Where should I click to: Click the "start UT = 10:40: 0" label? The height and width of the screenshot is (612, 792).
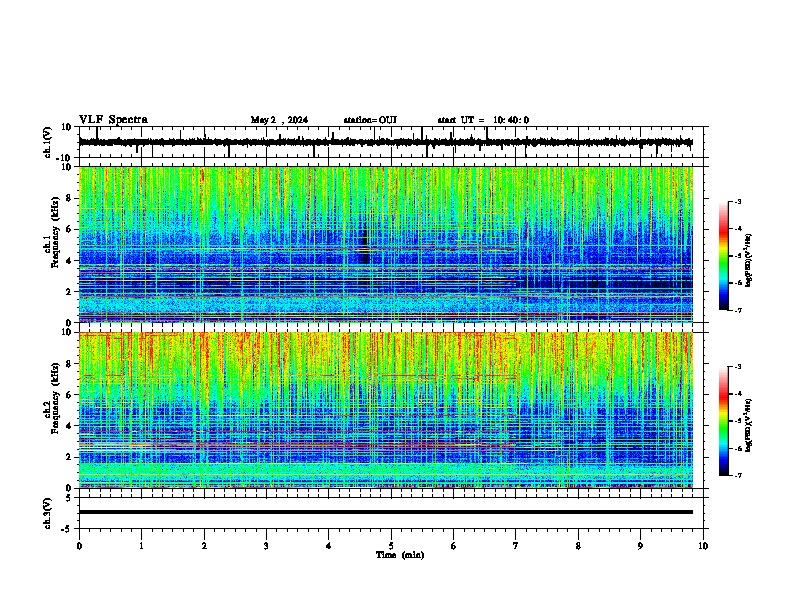coord(483,120)
